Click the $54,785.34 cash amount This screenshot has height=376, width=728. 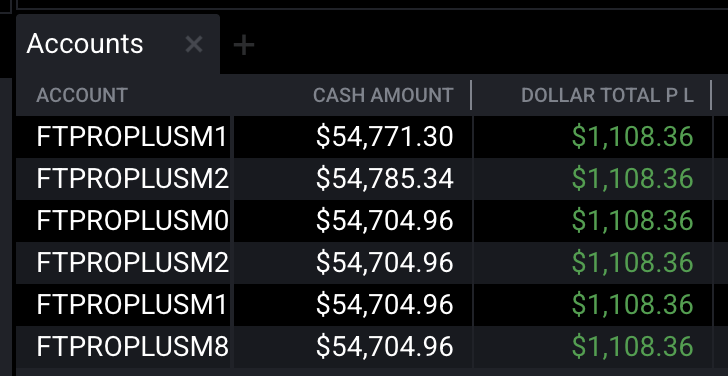(384, 179)
